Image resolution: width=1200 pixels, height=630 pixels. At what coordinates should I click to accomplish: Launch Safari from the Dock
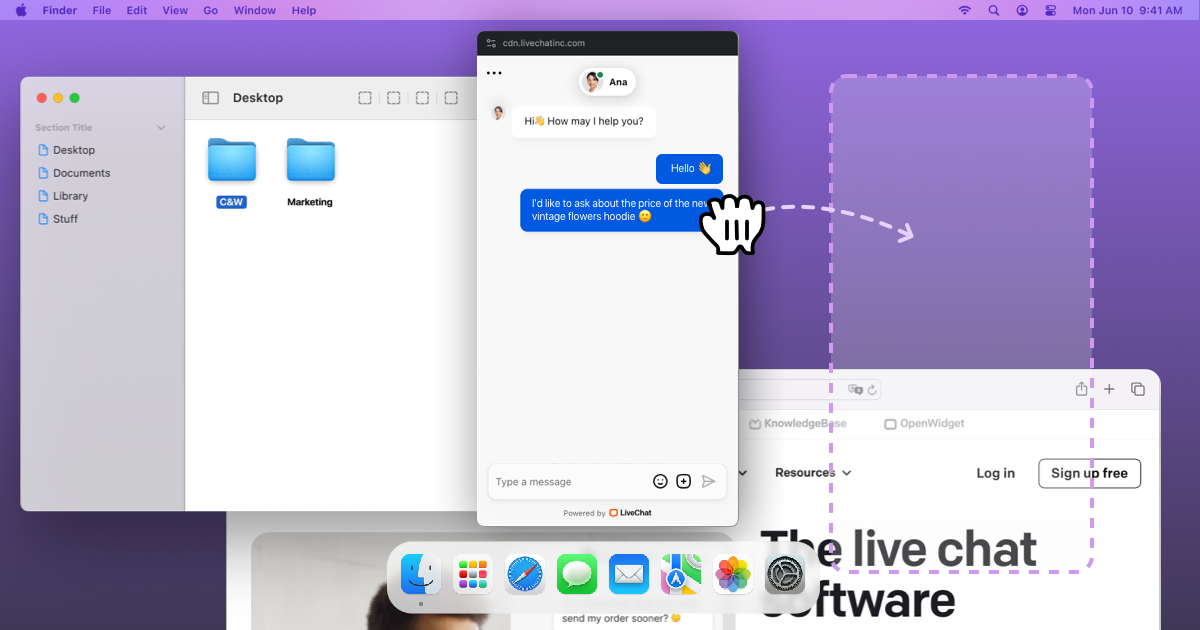525,575
